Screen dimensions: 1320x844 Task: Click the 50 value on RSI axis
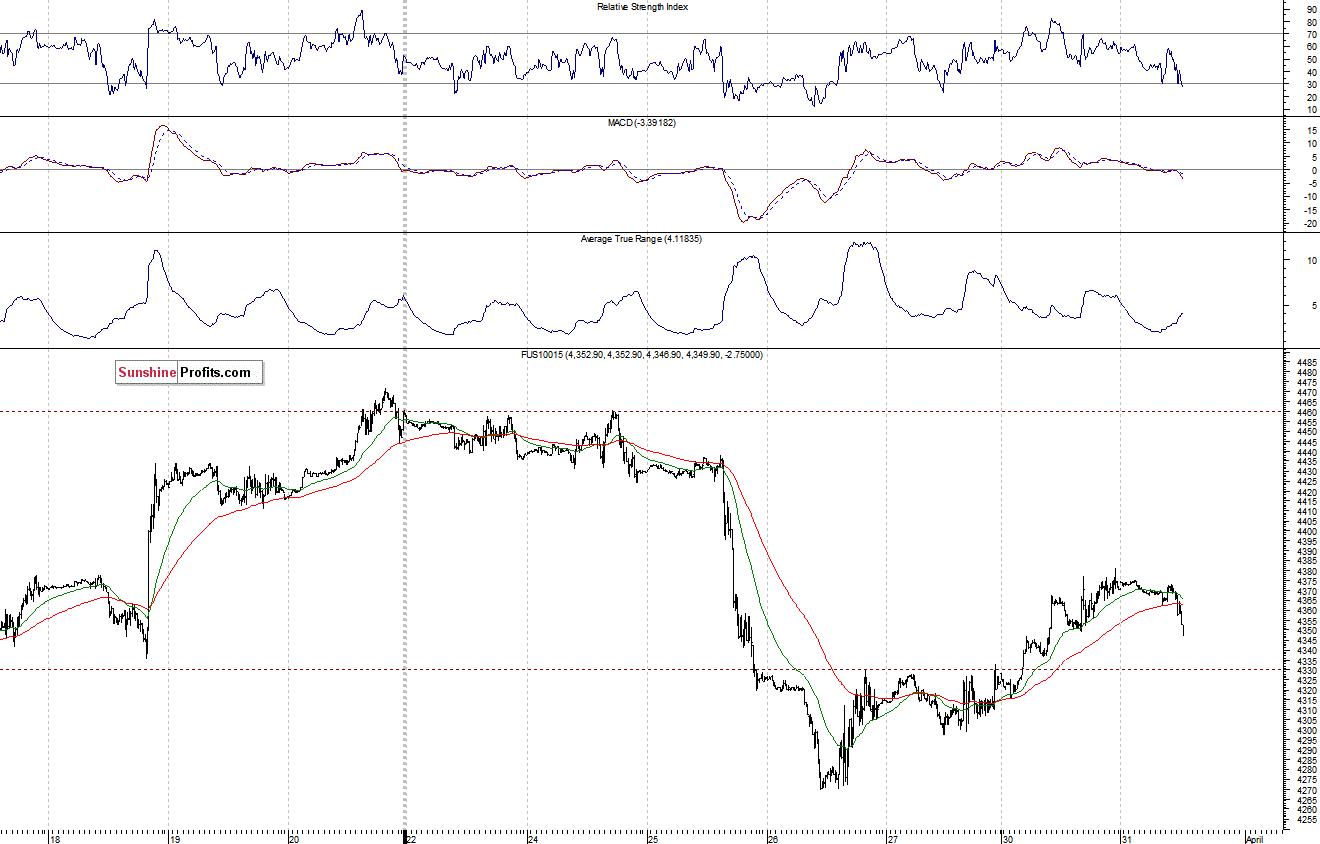[x=1311, y=59]
